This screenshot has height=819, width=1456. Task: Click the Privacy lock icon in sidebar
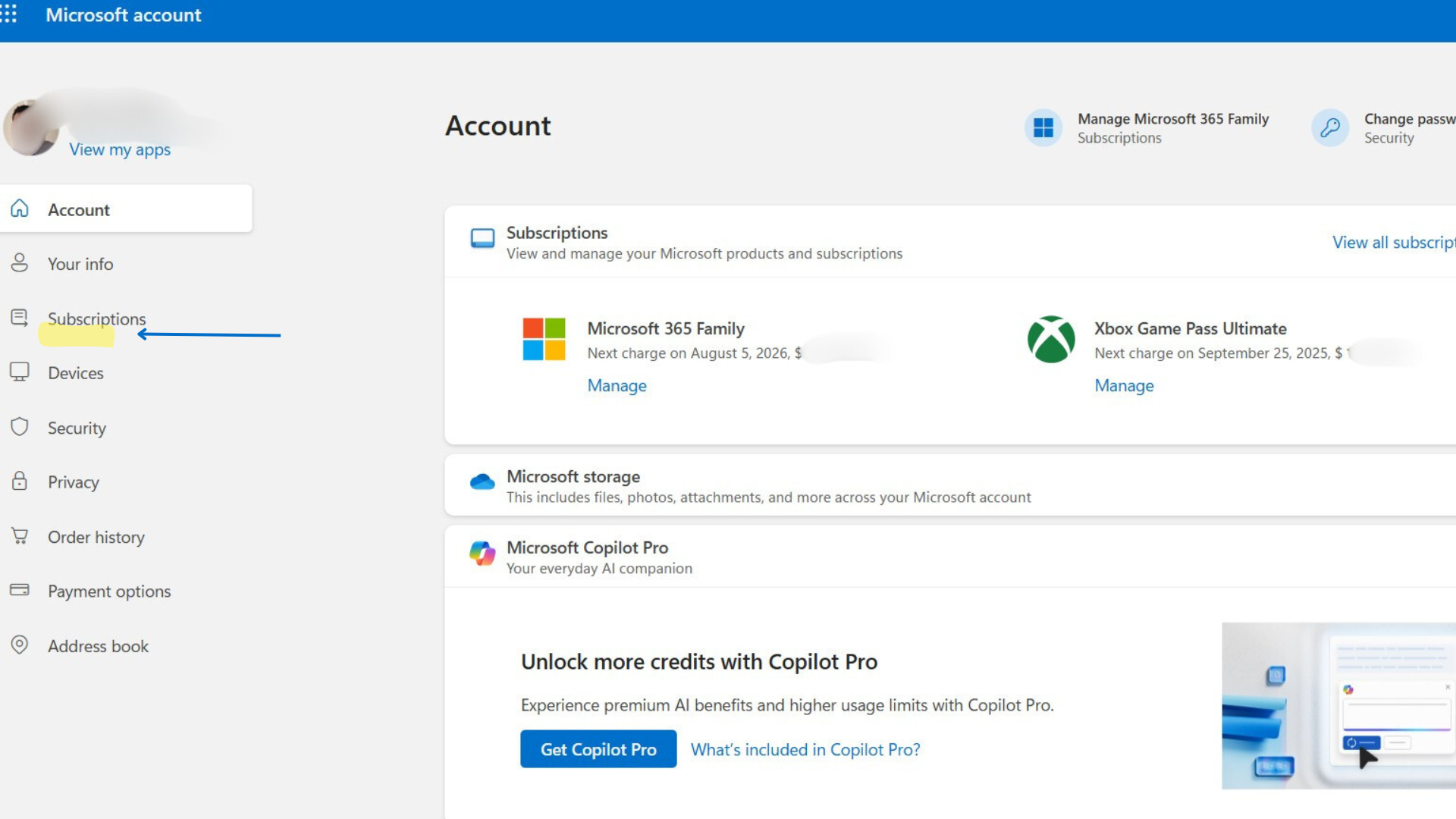pos(20,481)
